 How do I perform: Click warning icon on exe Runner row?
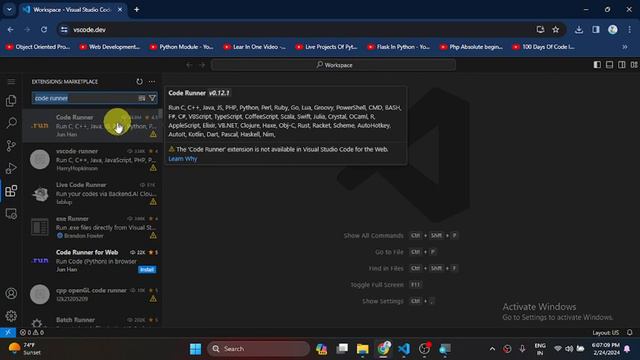(153, 236)
